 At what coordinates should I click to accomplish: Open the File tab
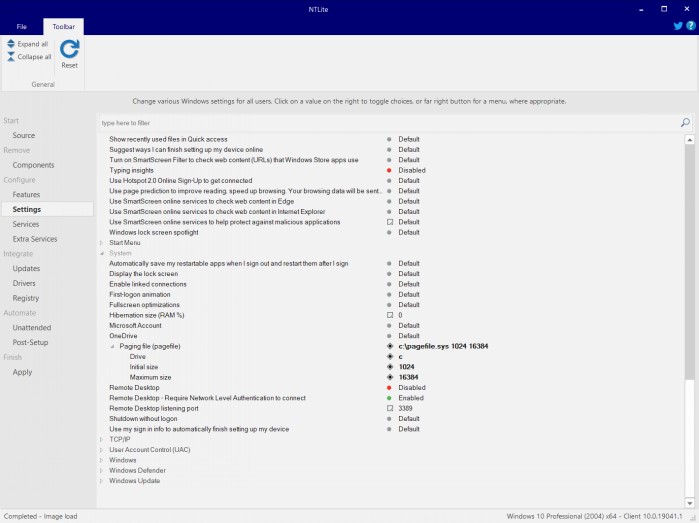[x=21, y=26]
